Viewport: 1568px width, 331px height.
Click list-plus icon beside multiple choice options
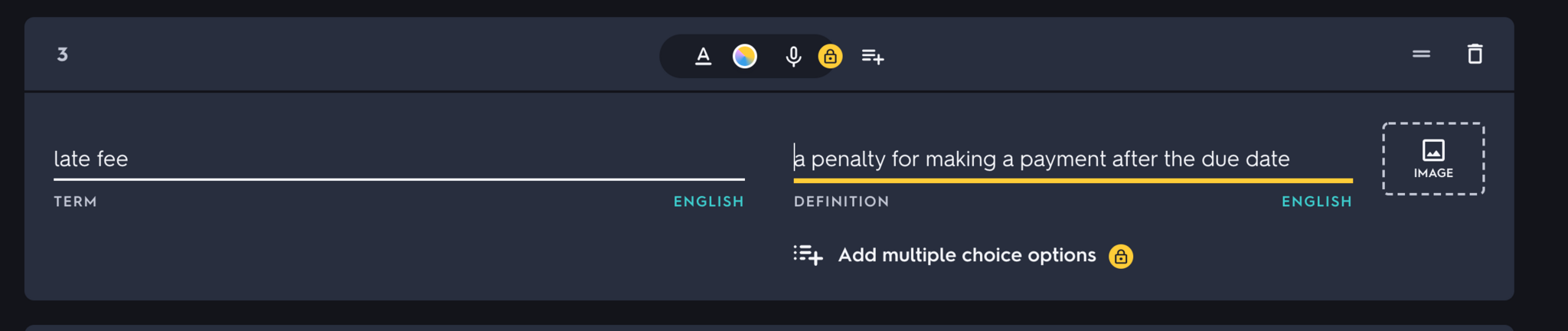click(808, 255)
